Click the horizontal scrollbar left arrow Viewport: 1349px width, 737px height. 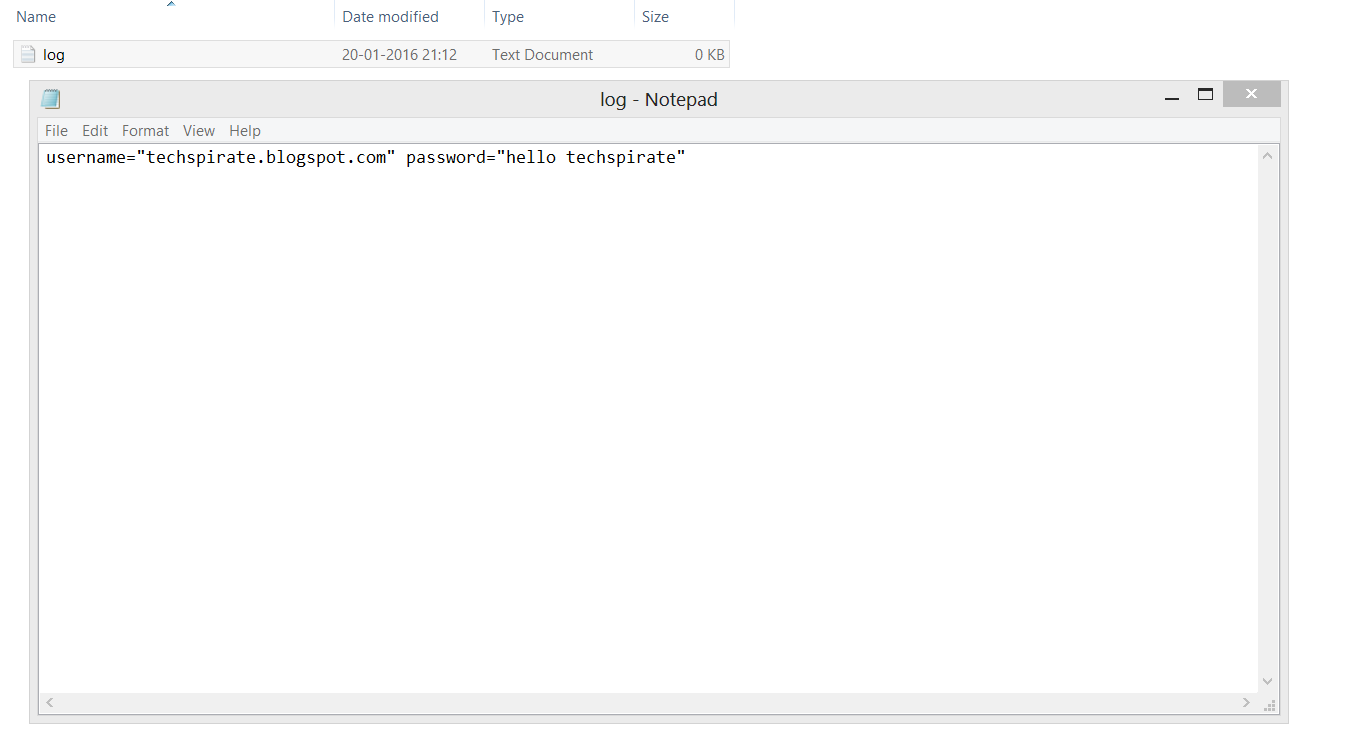point(50,703)
